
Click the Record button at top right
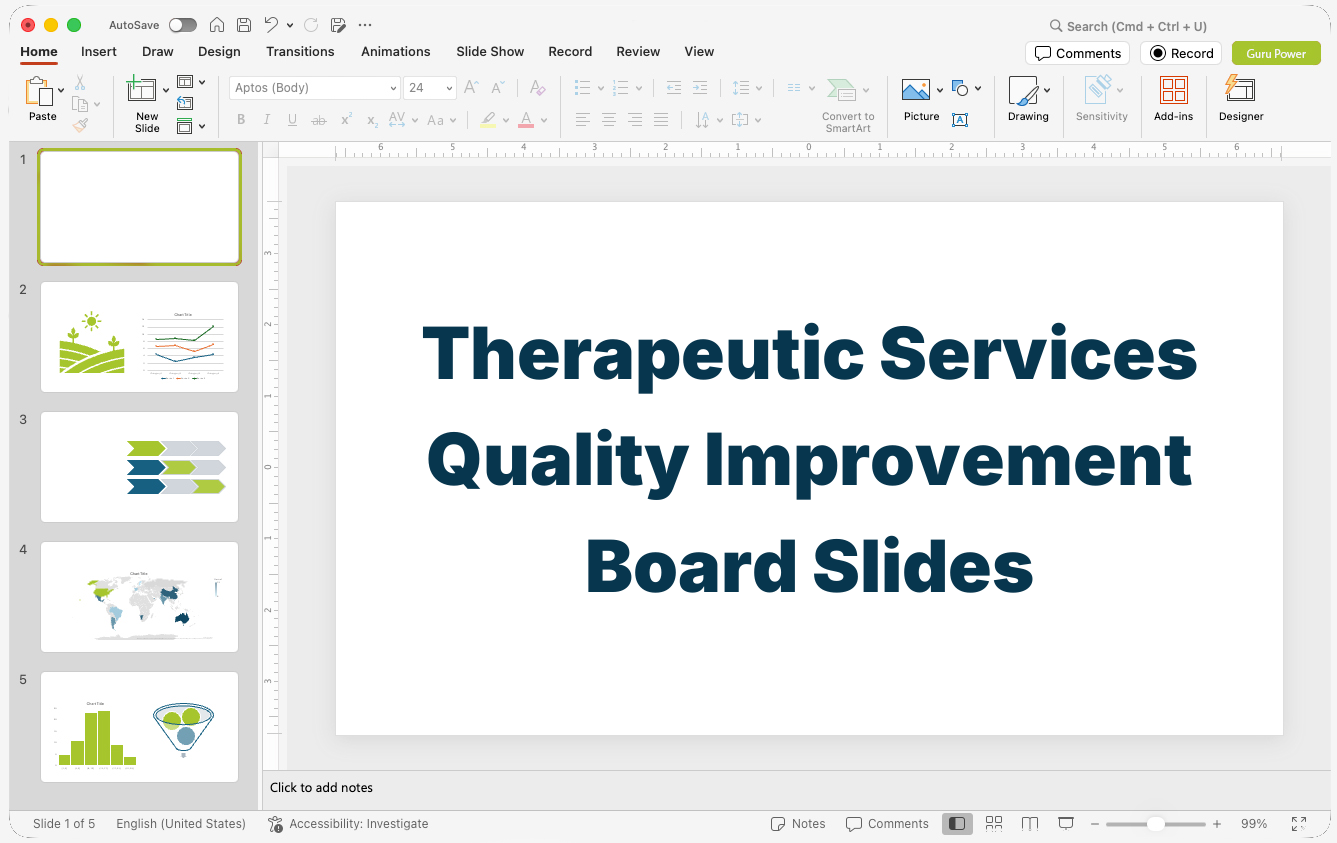point(1181,53)
